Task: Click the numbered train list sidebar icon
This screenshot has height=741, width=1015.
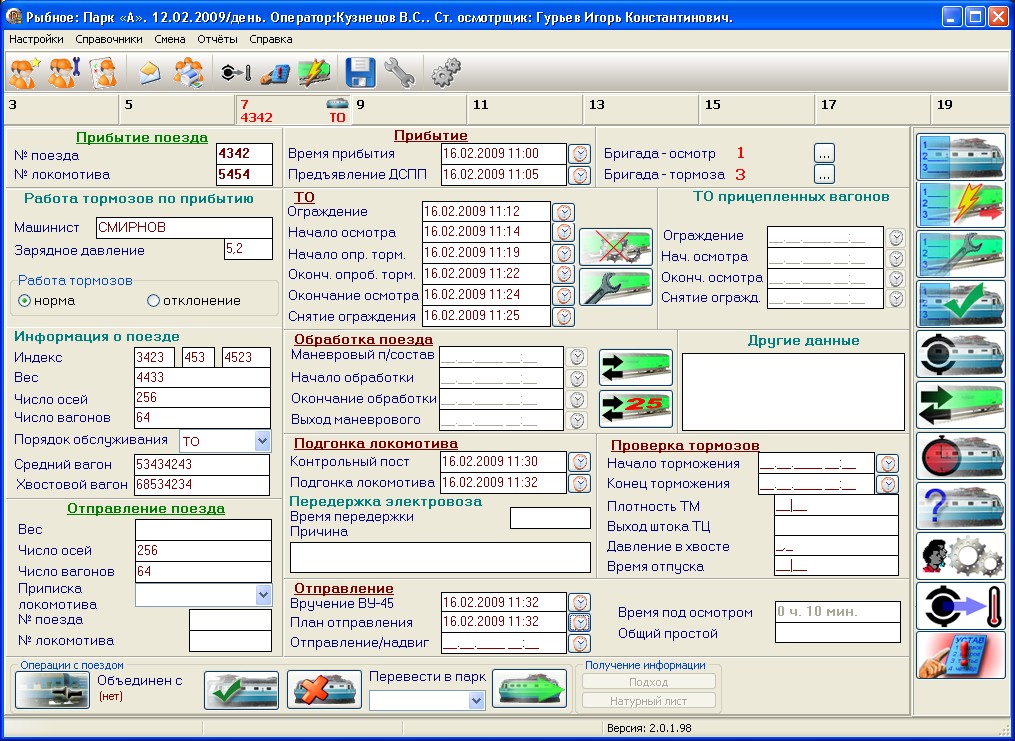Action: point(961,155)
